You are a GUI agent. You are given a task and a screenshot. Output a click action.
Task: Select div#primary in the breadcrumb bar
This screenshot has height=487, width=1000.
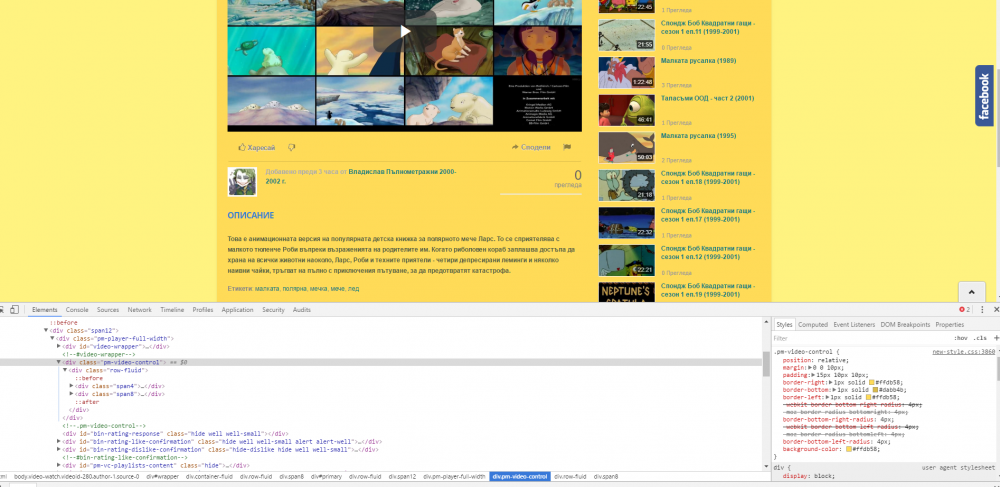pyautogui.click(x=327, y=477)
